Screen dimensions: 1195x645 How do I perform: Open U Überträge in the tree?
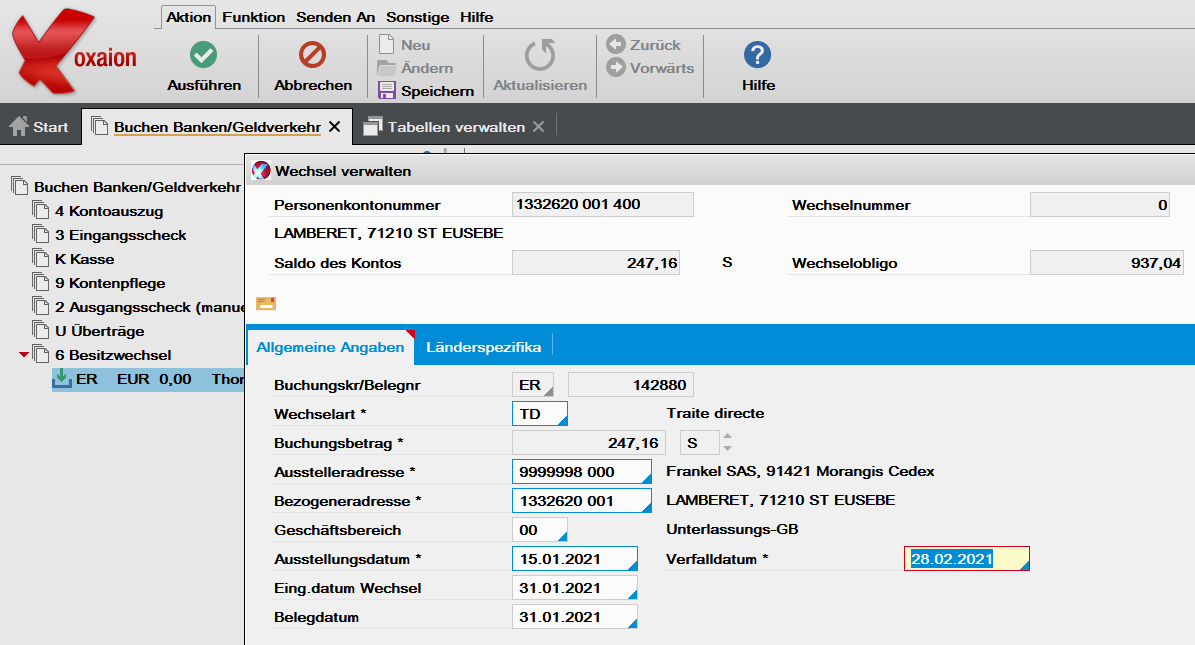pos(99,331)
